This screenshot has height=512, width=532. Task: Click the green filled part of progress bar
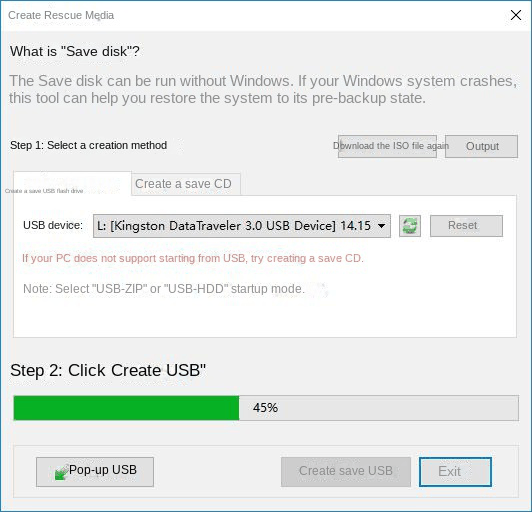(126, 408)
